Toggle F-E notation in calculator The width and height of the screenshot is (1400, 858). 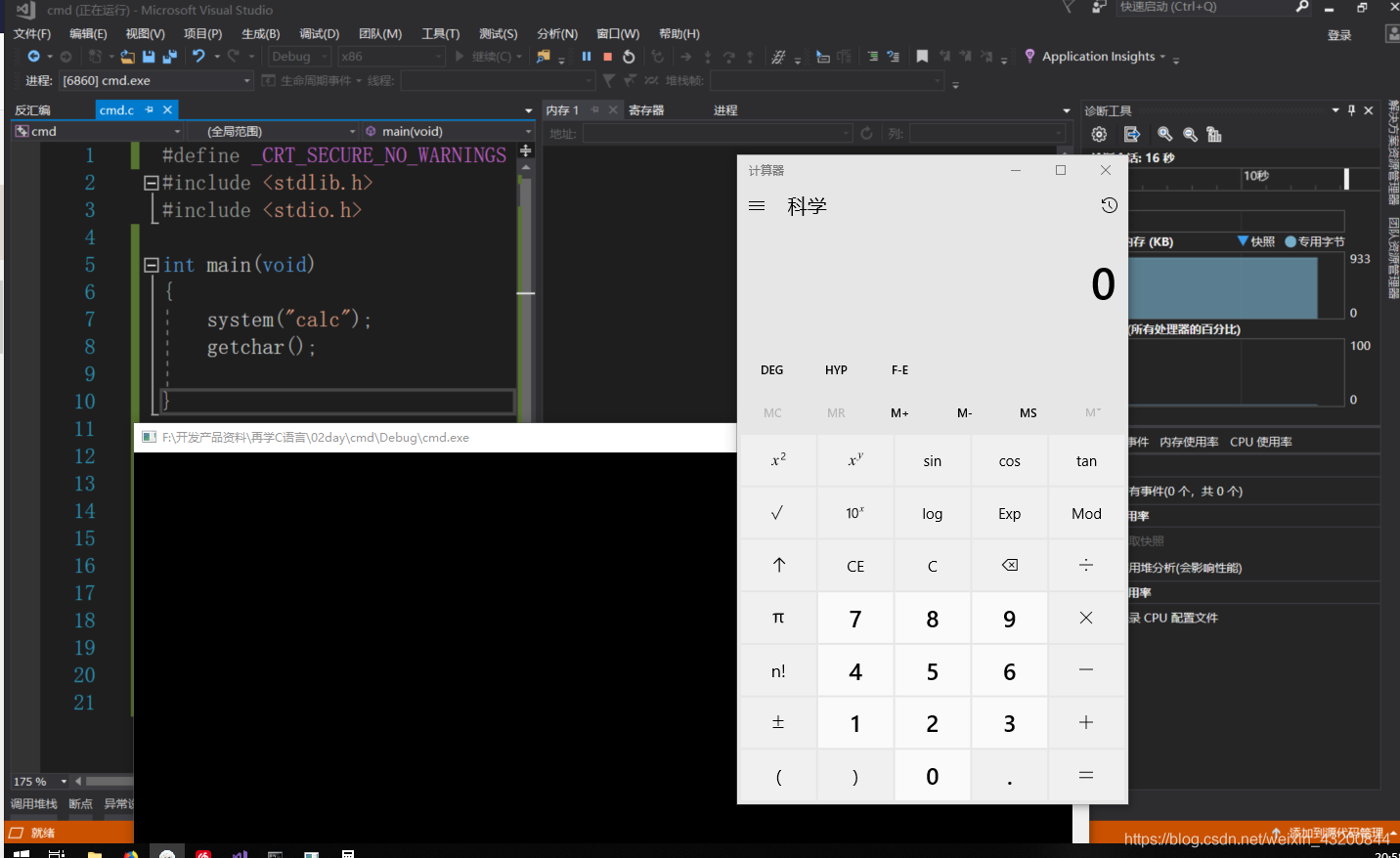[x=899, y=370]
